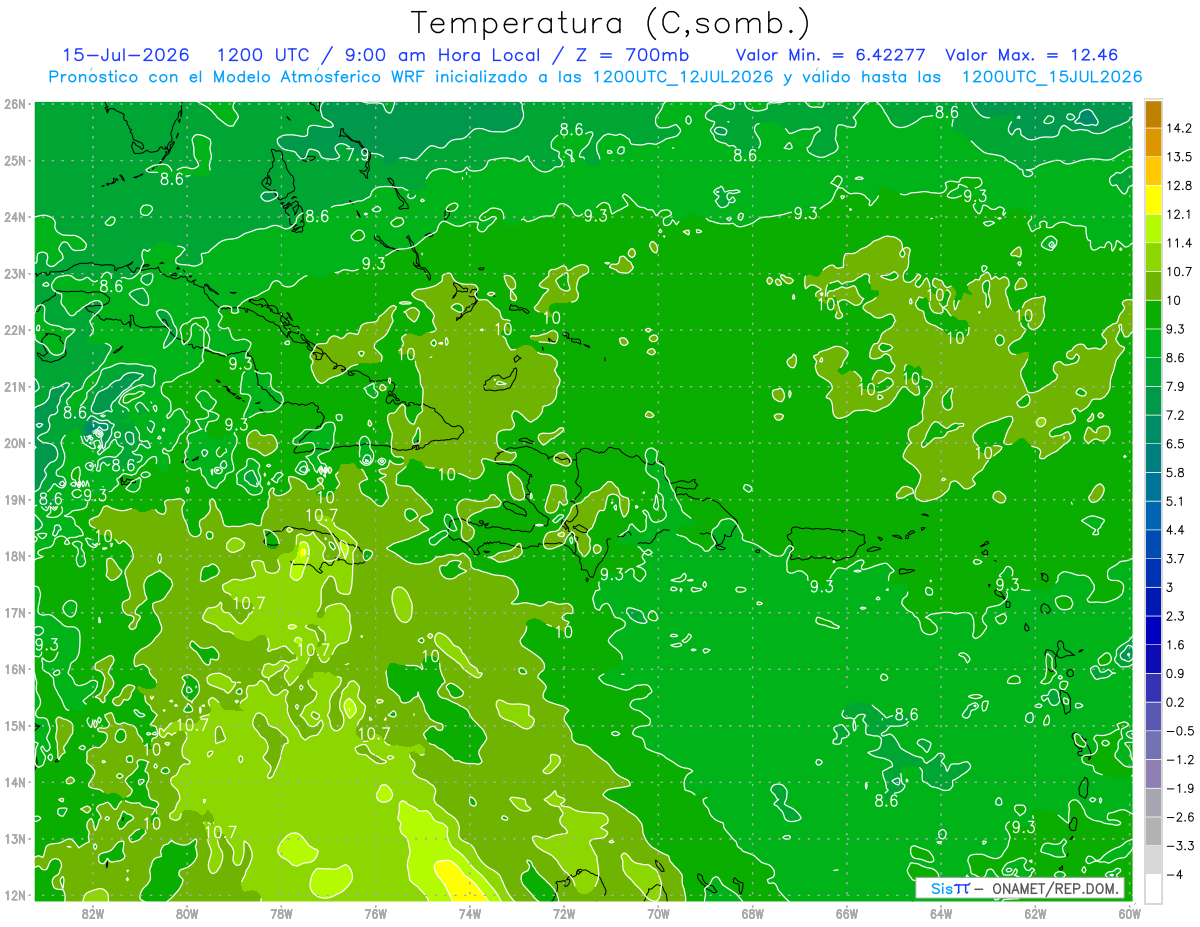
Task: Pick the blue swatch between 3 and 3.7
Action: tap(1153, 572)
